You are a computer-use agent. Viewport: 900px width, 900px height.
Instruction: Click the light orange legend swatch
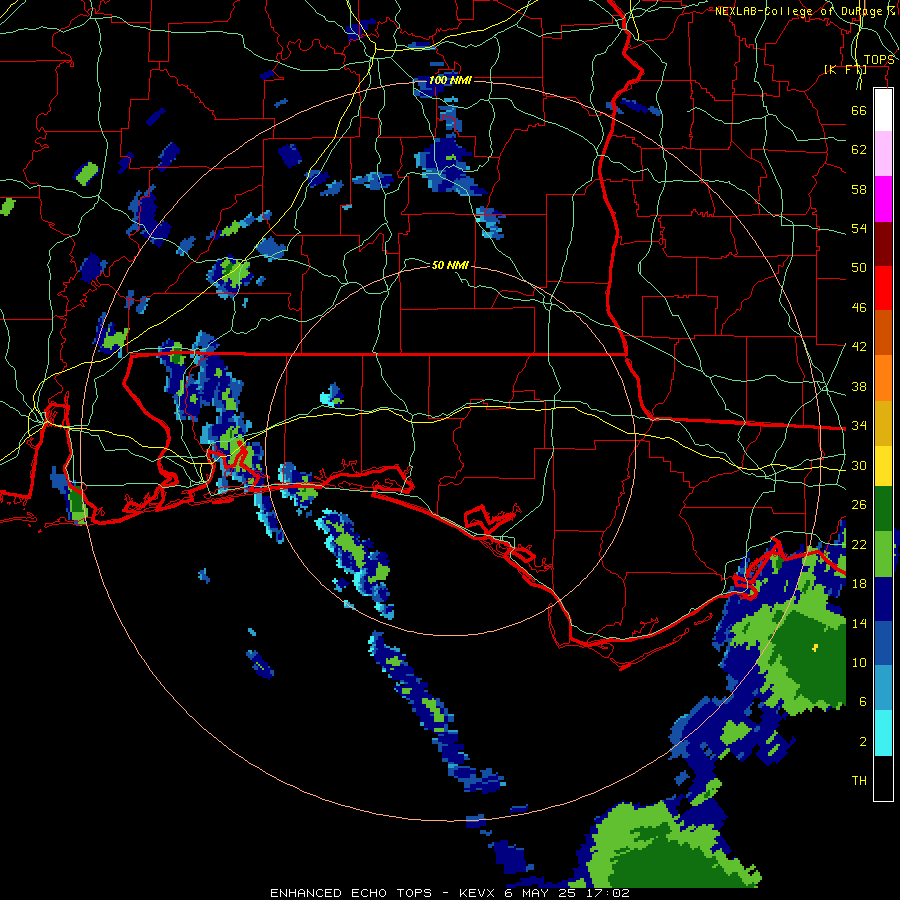pos(883,377)
